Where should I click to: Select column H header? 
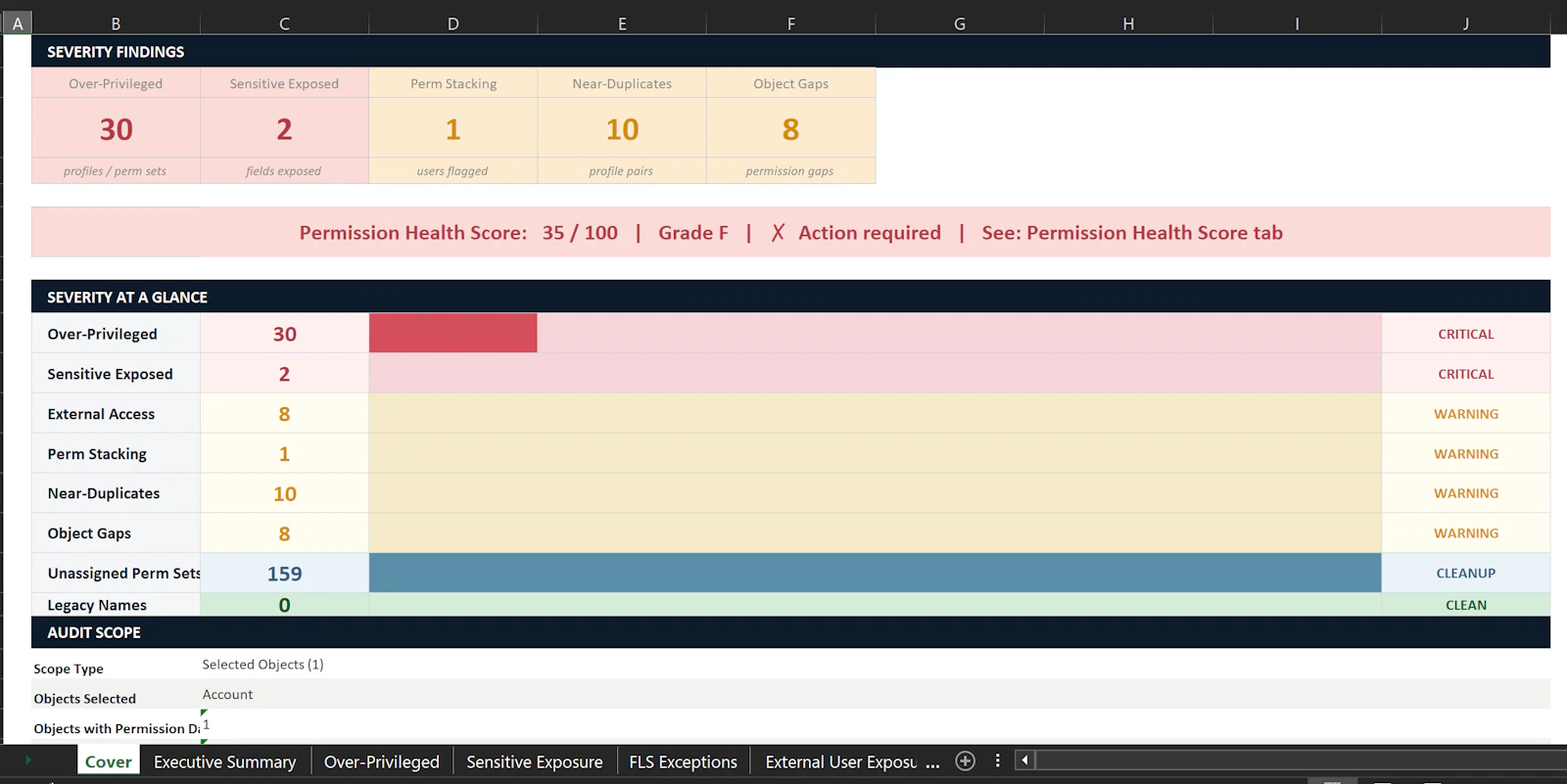click(x=1128, y=23)
